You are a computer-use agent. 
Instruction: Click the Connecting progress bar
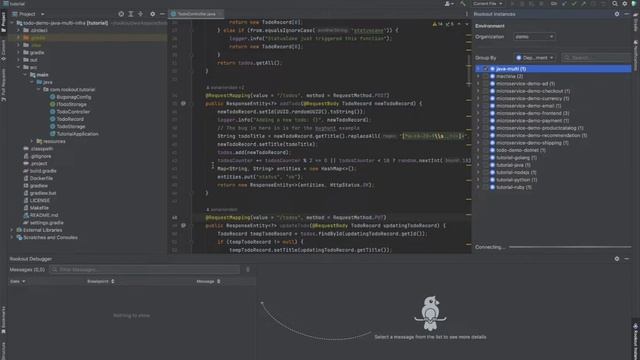pos(570,247)
